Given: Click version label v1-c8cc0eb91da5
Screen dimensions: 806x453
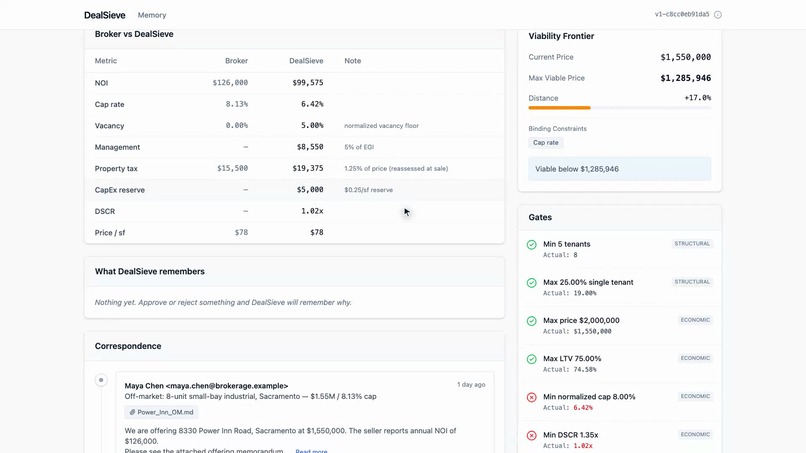Looking at the screenshot, I should click(682, 14).
